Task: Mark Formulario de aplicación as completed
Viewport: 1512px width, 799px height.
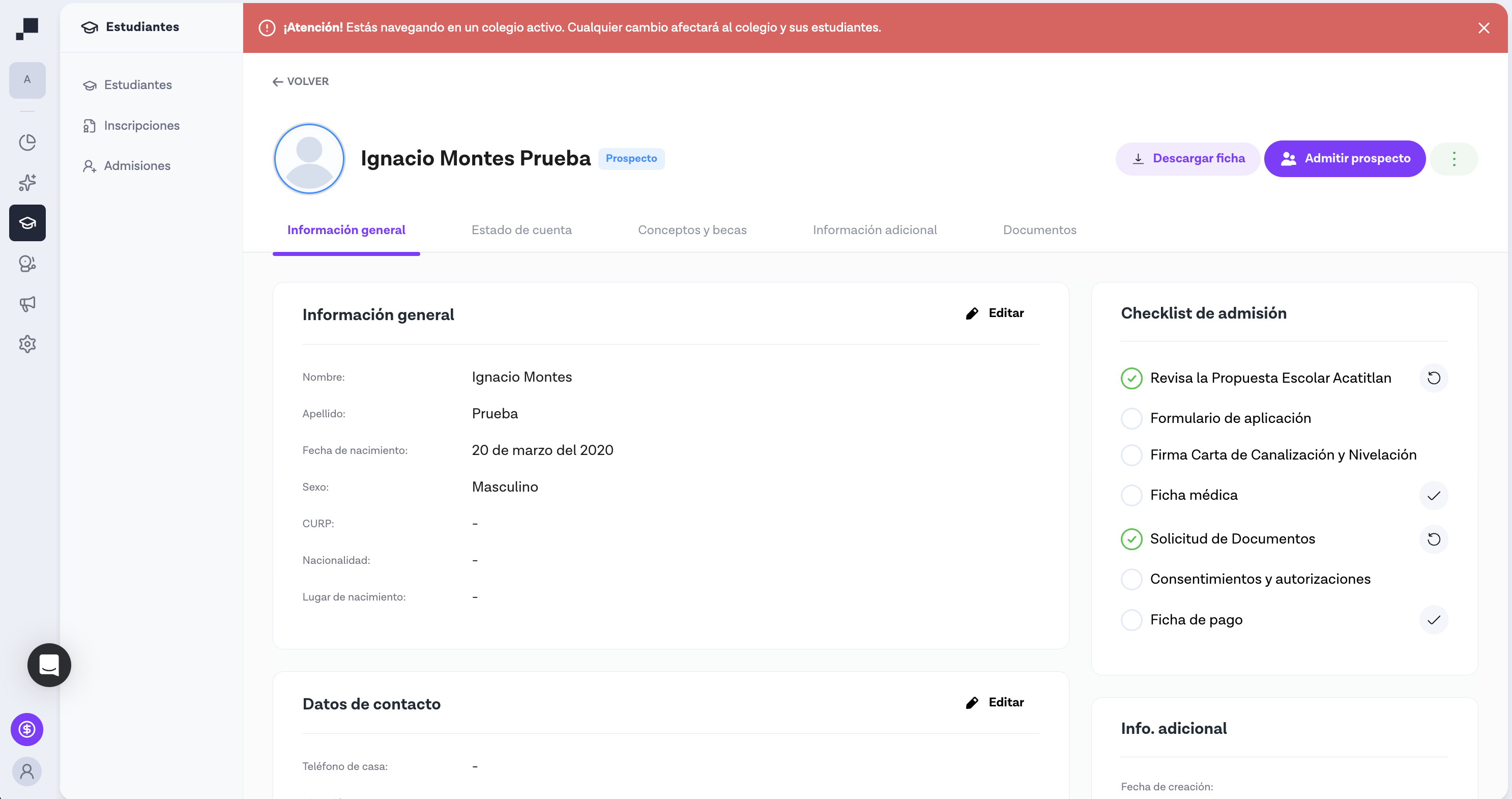Action: tap(1131, 418)
